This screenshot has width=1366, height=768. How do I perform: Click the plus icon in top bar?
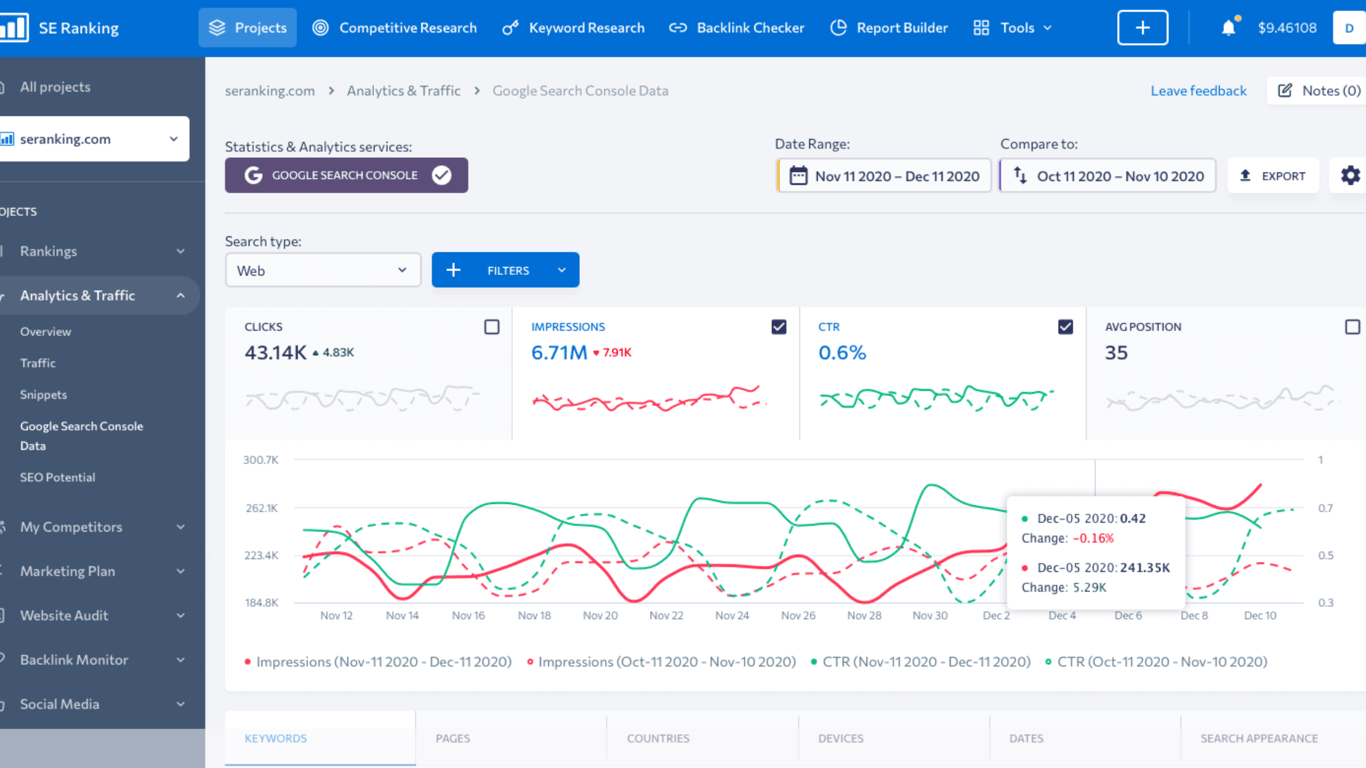[x=1143, y=28]
